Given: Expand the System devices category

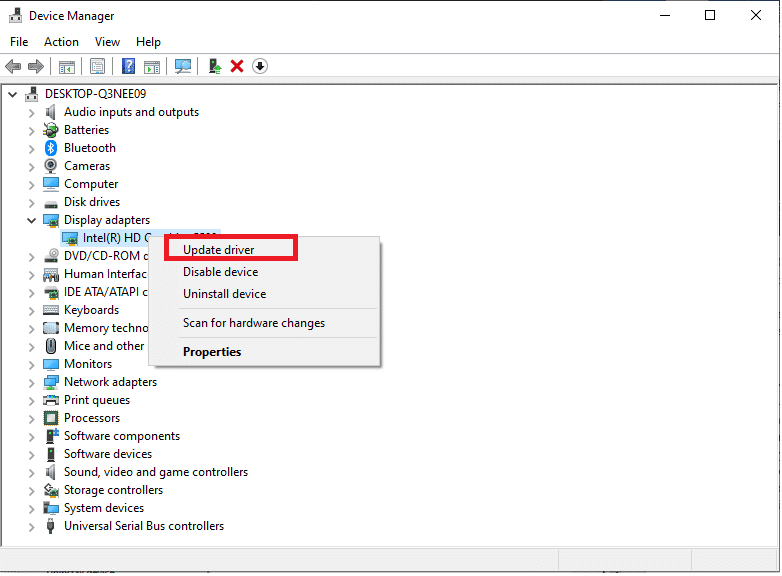Looking at the screenshot, I should coord(31,509).
